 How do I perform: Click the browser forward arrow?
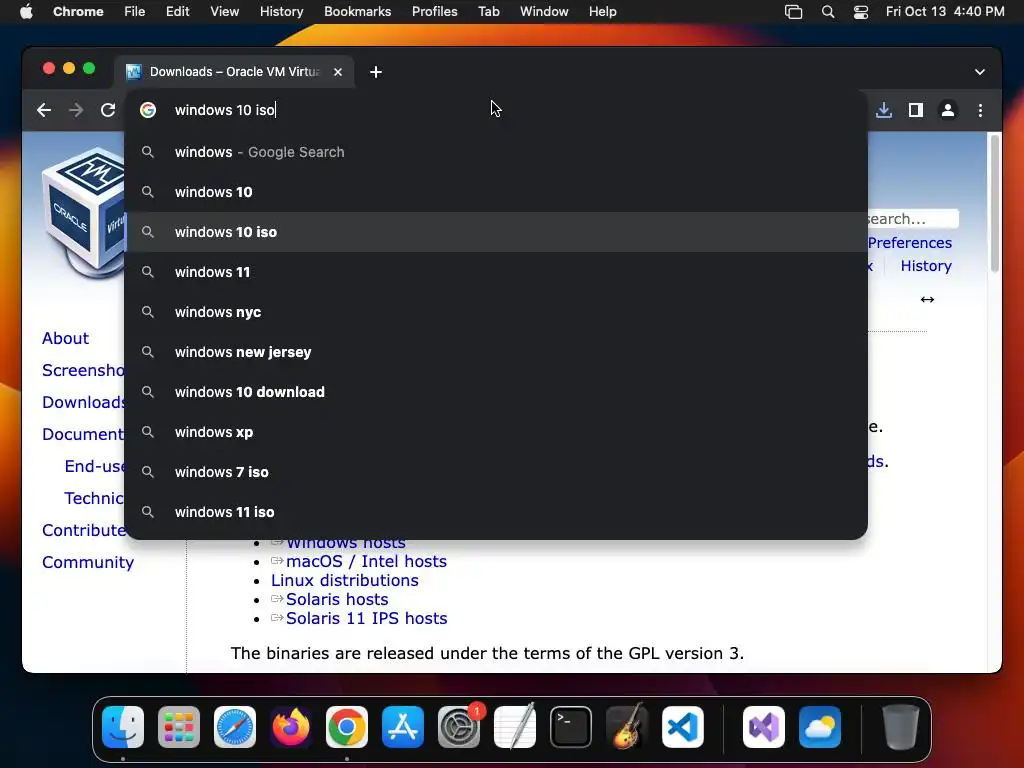coord(76,110)
